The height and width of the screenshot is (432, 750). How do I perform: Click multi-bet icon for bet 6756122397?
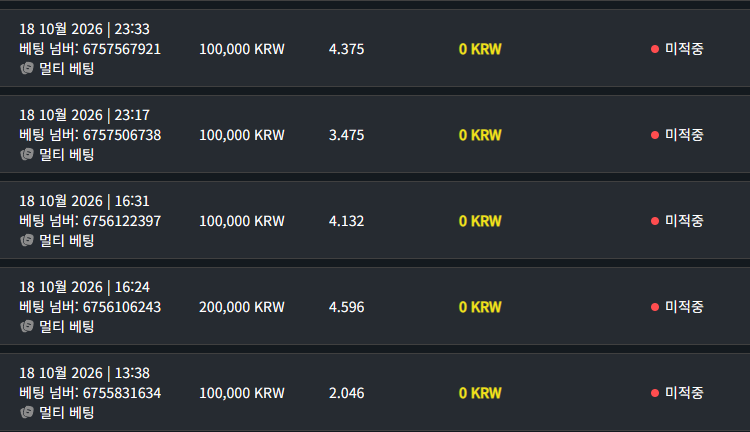coord(27,241)
